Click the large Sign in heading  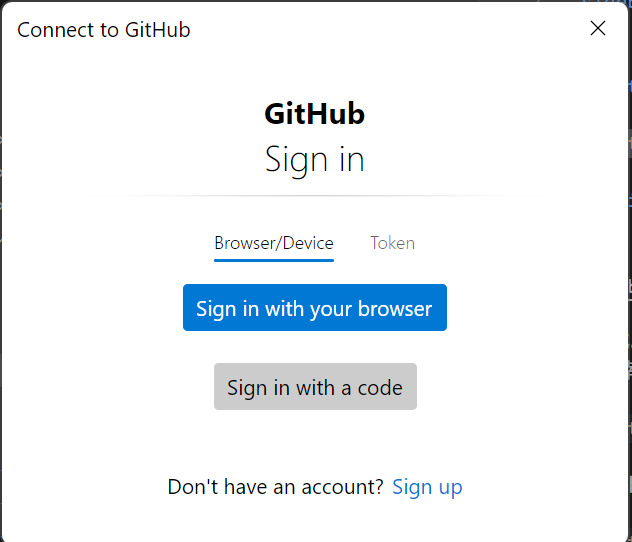pyautogui.click(x=314, y=159)
